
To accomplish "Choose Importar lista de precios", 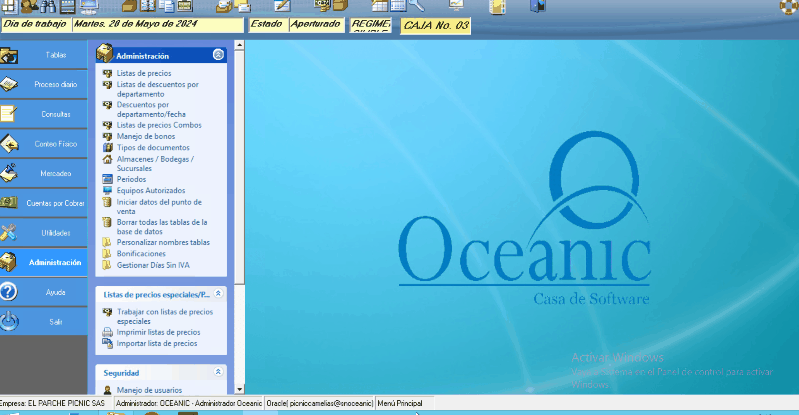I will [x=156, y=343].
